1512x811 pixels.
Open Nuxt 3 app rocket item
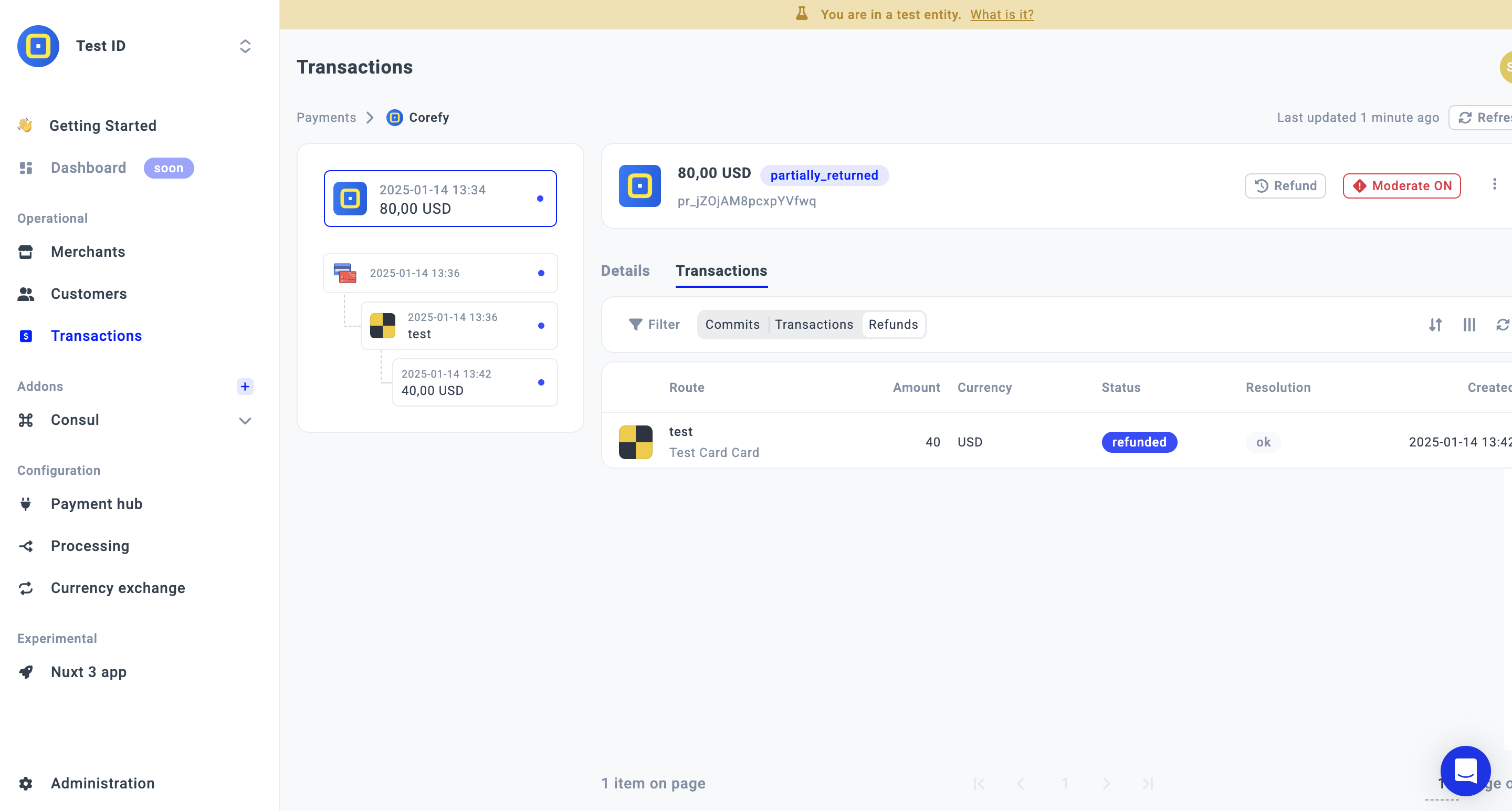(88, 672)
